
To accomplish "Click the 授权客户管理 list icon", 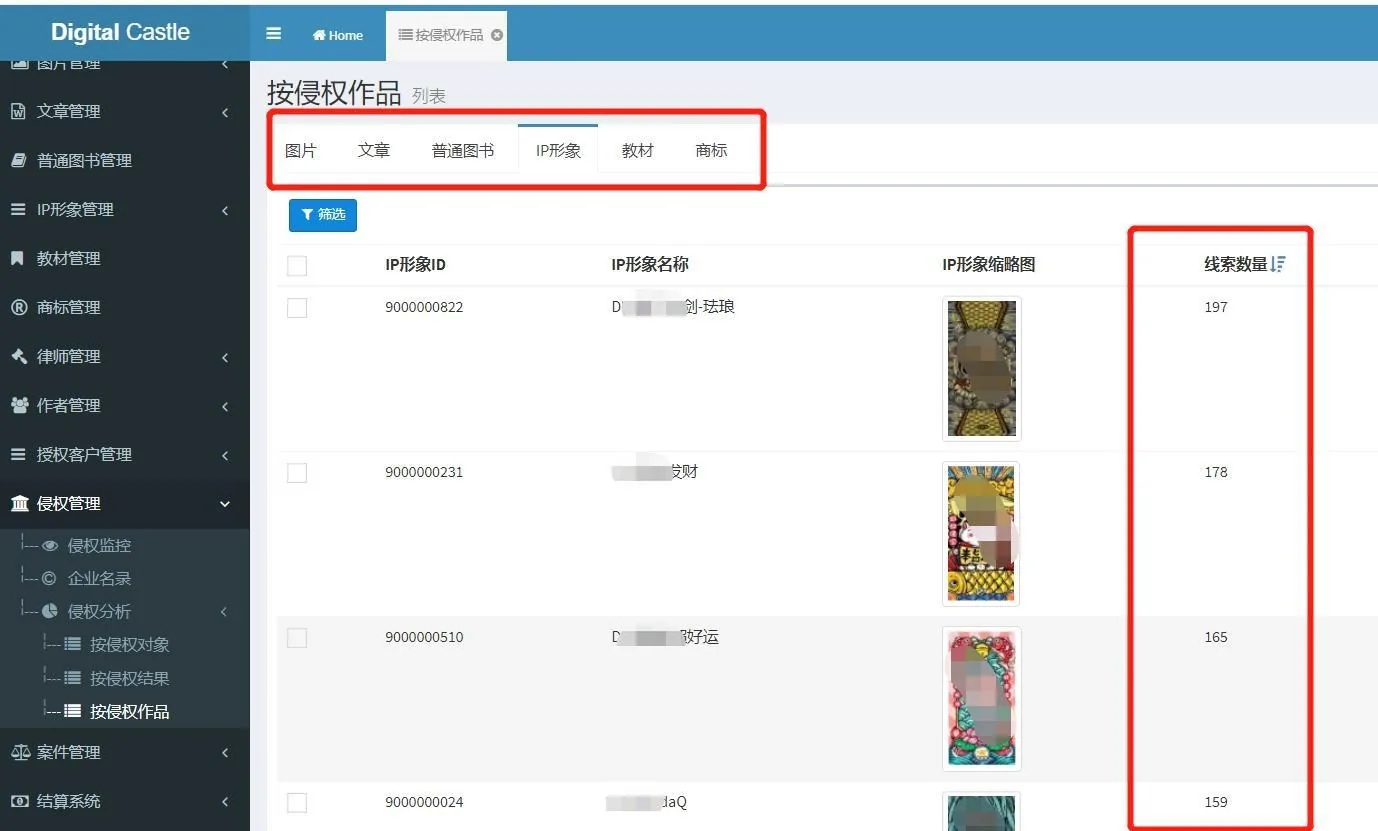I will (18, 454).
